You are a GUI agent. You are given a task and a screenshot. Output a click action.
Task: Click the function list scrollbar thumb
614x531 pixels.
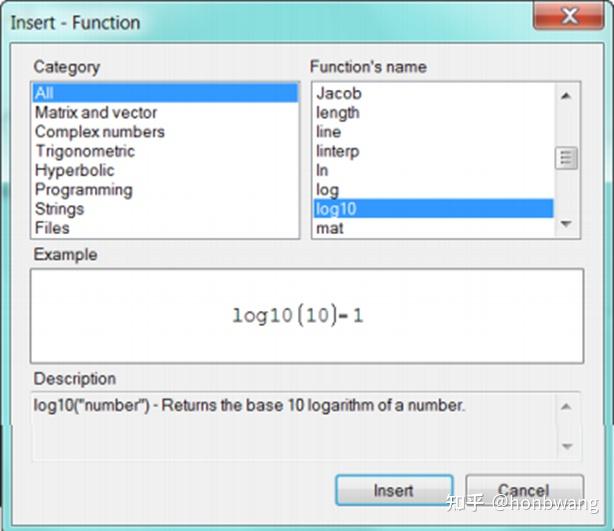click(567, 158)
